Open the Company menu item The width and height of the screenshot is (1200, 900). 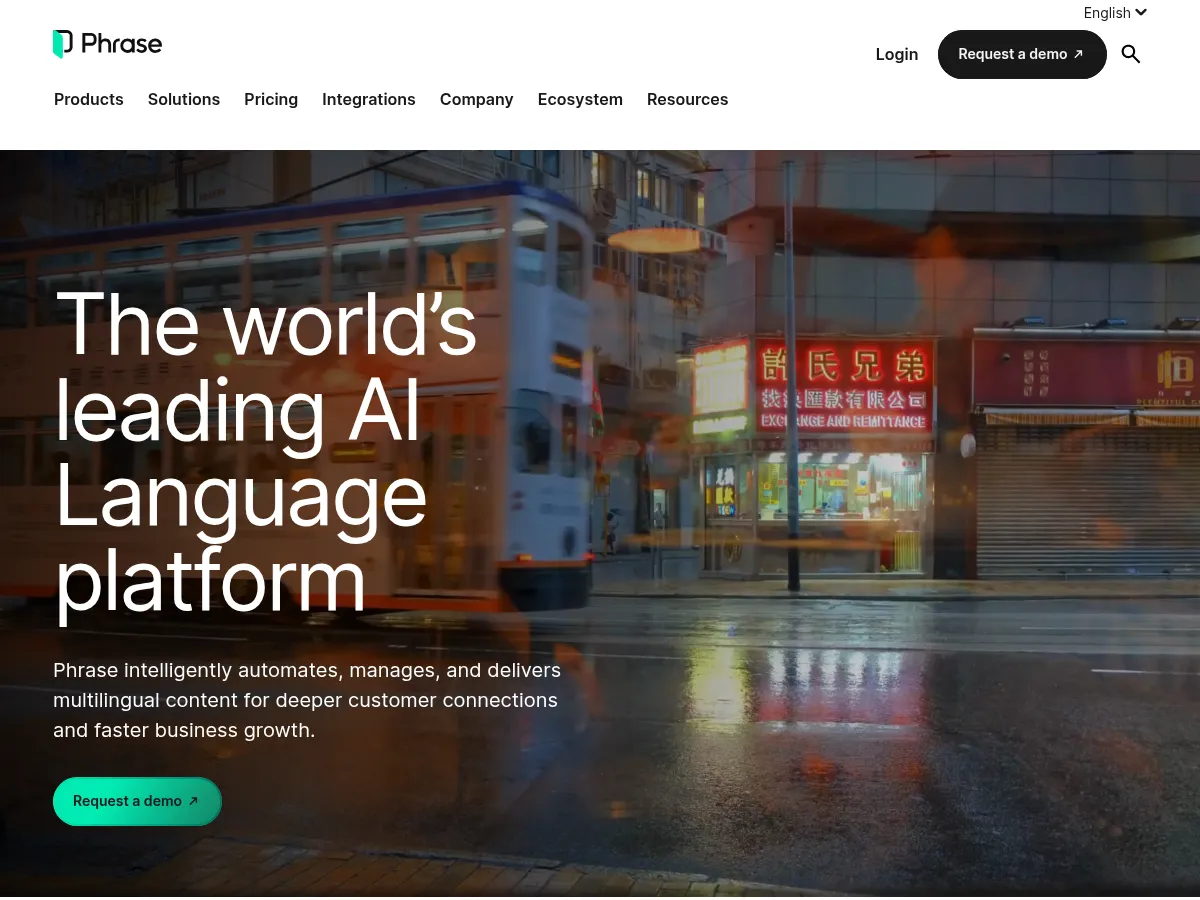click(476, 99)
